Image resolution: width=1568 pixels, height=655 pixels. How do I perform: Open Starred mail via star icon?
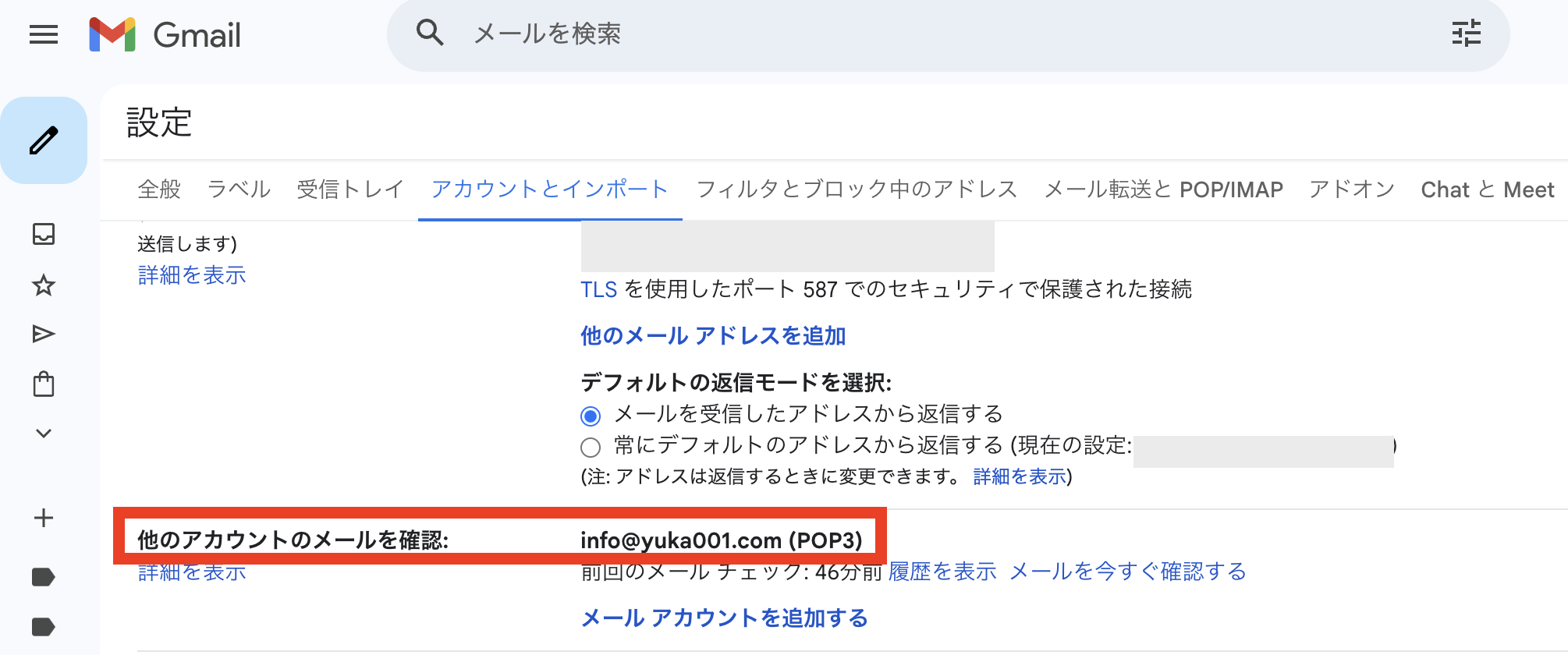(44, 285)
